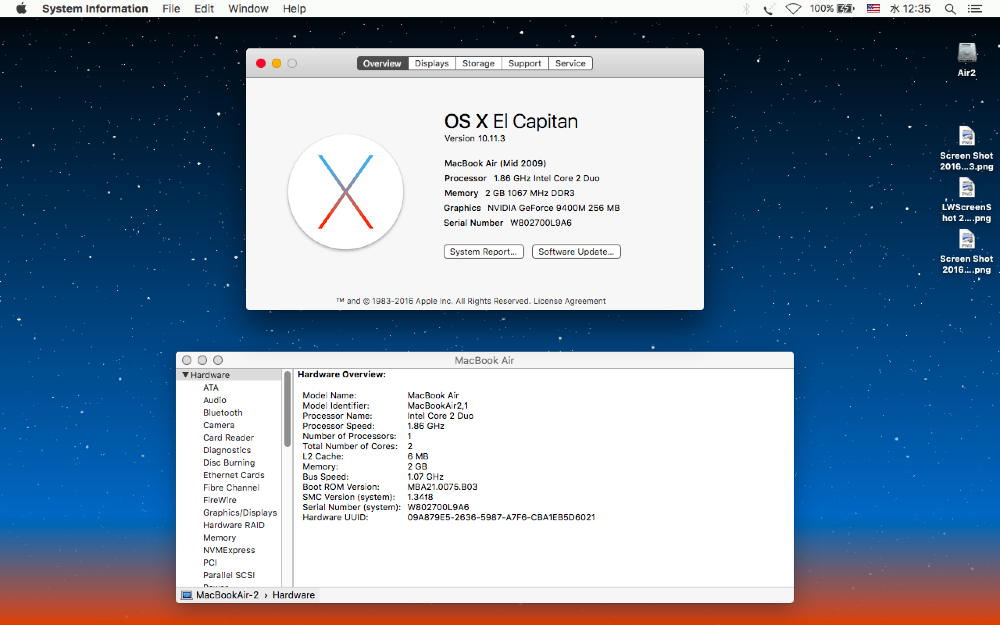Open the Notification Center icon
Screen dimensions: 1000x625
click(977, 9)
